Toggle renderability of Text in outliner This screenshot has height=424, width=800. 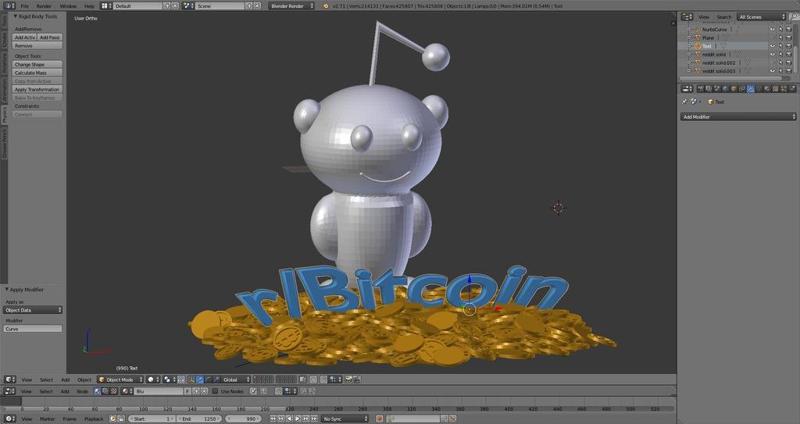pyautogui.click(x=788, y=46)
